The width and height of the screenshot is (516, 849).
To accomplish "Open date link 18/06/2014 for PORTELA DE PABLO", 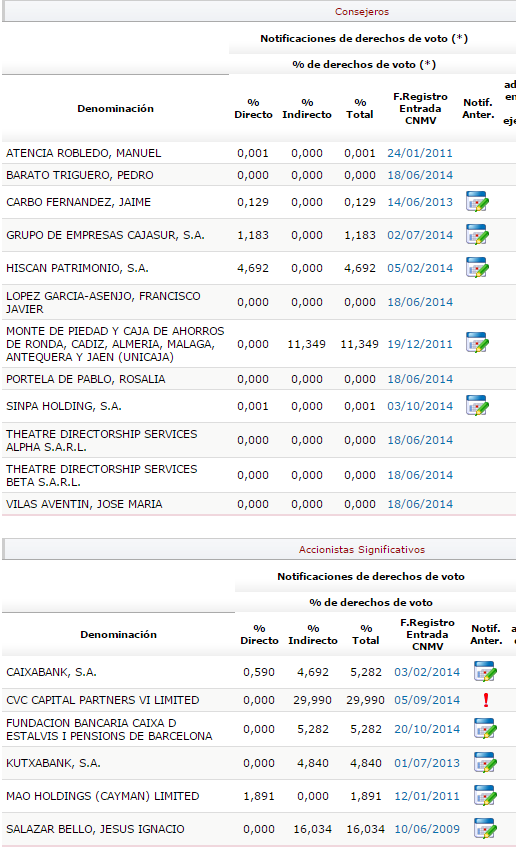I will tap(420, 380).
